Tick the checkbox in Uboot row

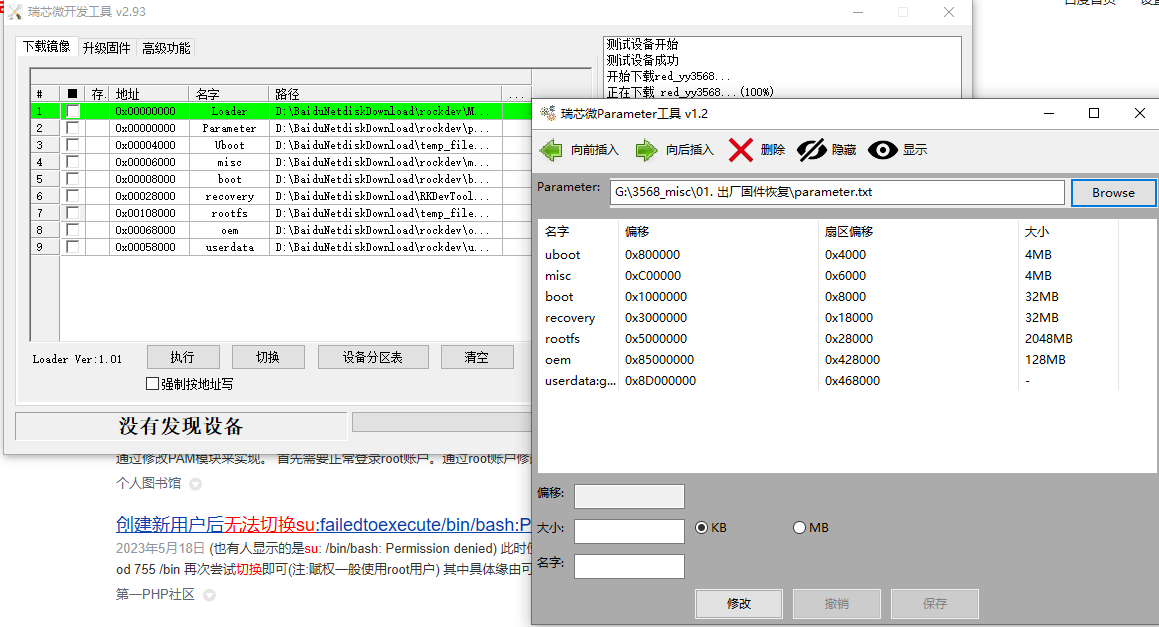pyautogui.click(x=72, y=145)
